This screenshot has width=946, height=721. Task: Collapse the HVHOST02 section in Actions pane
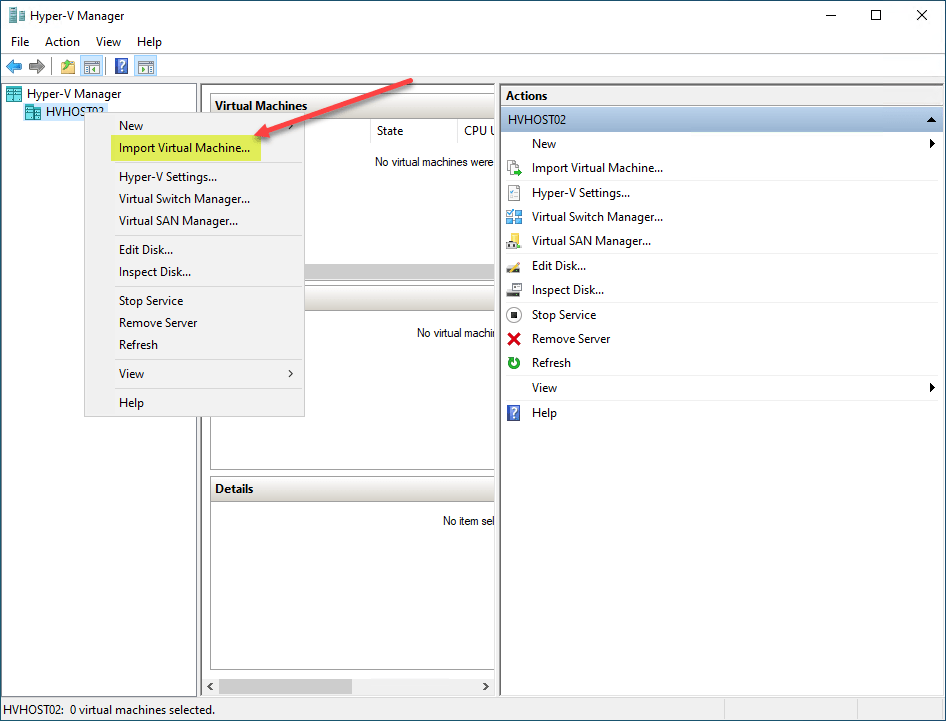[931, 119]
